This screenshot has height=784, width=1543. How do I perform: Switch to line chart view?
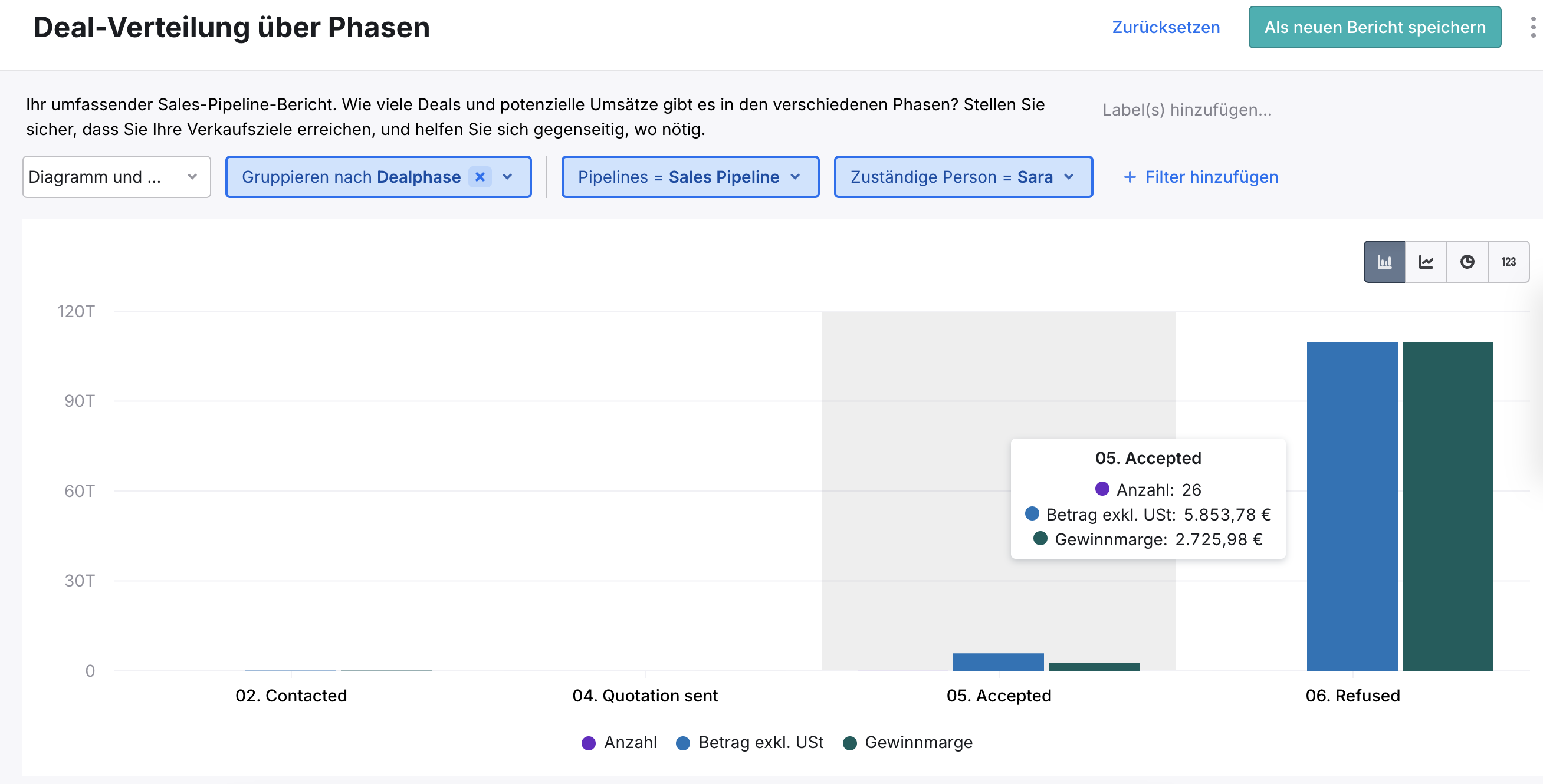coord(1426,262)
